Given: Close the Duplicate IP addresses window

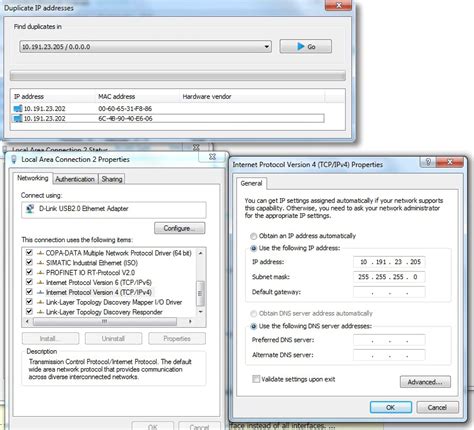Looking at the screenshot, I should tap(338, 5).
